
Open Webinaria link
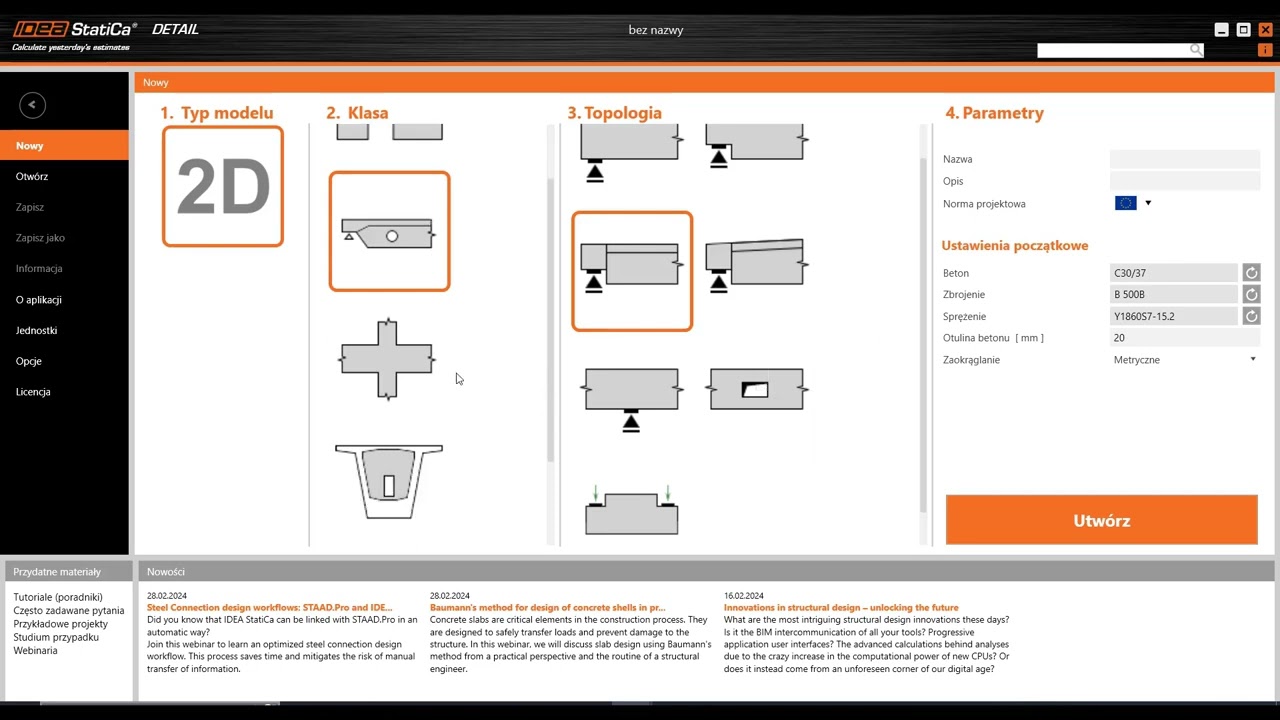[x=35, y=650]
